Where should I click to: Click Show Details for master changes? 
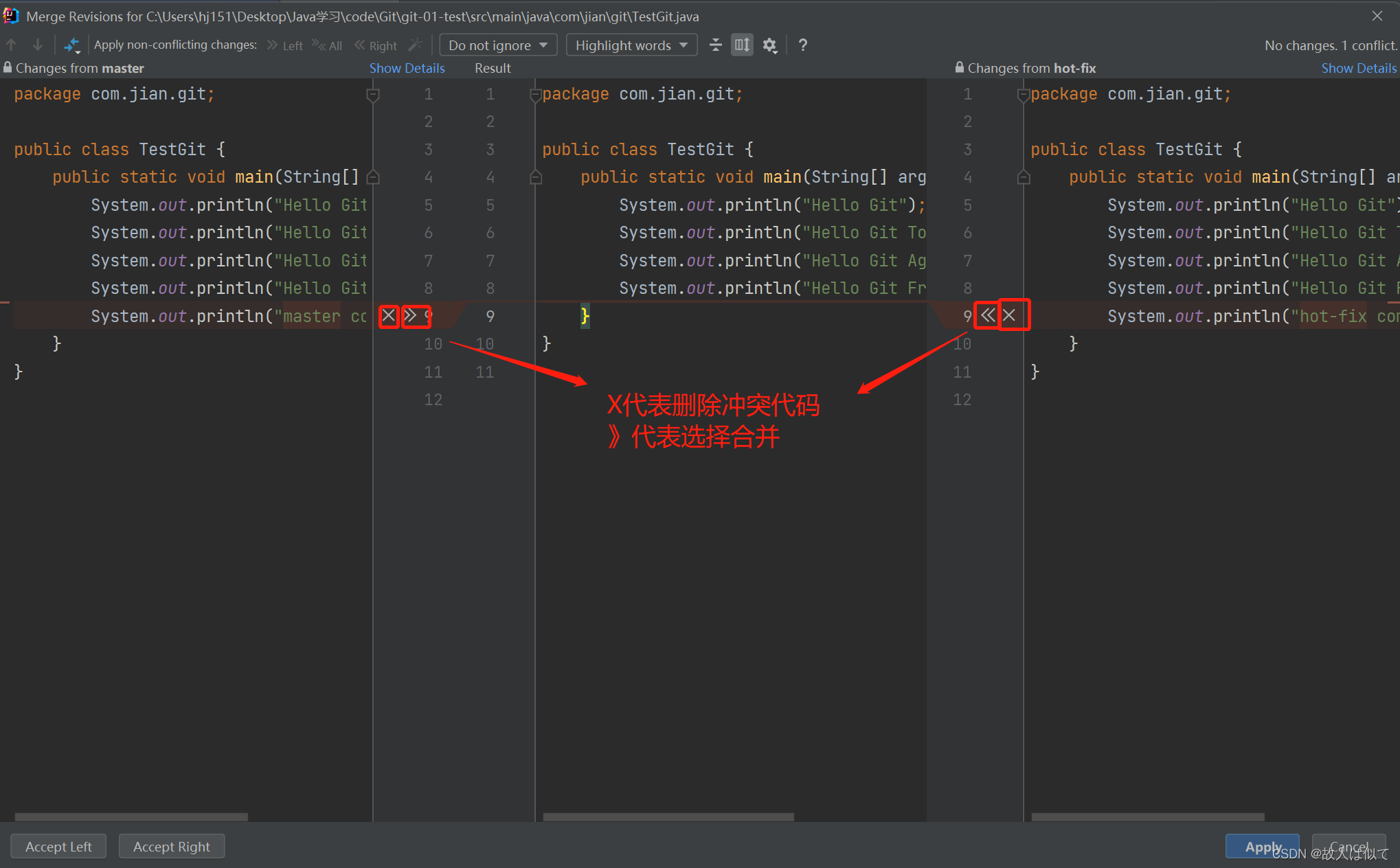(407, 68)
